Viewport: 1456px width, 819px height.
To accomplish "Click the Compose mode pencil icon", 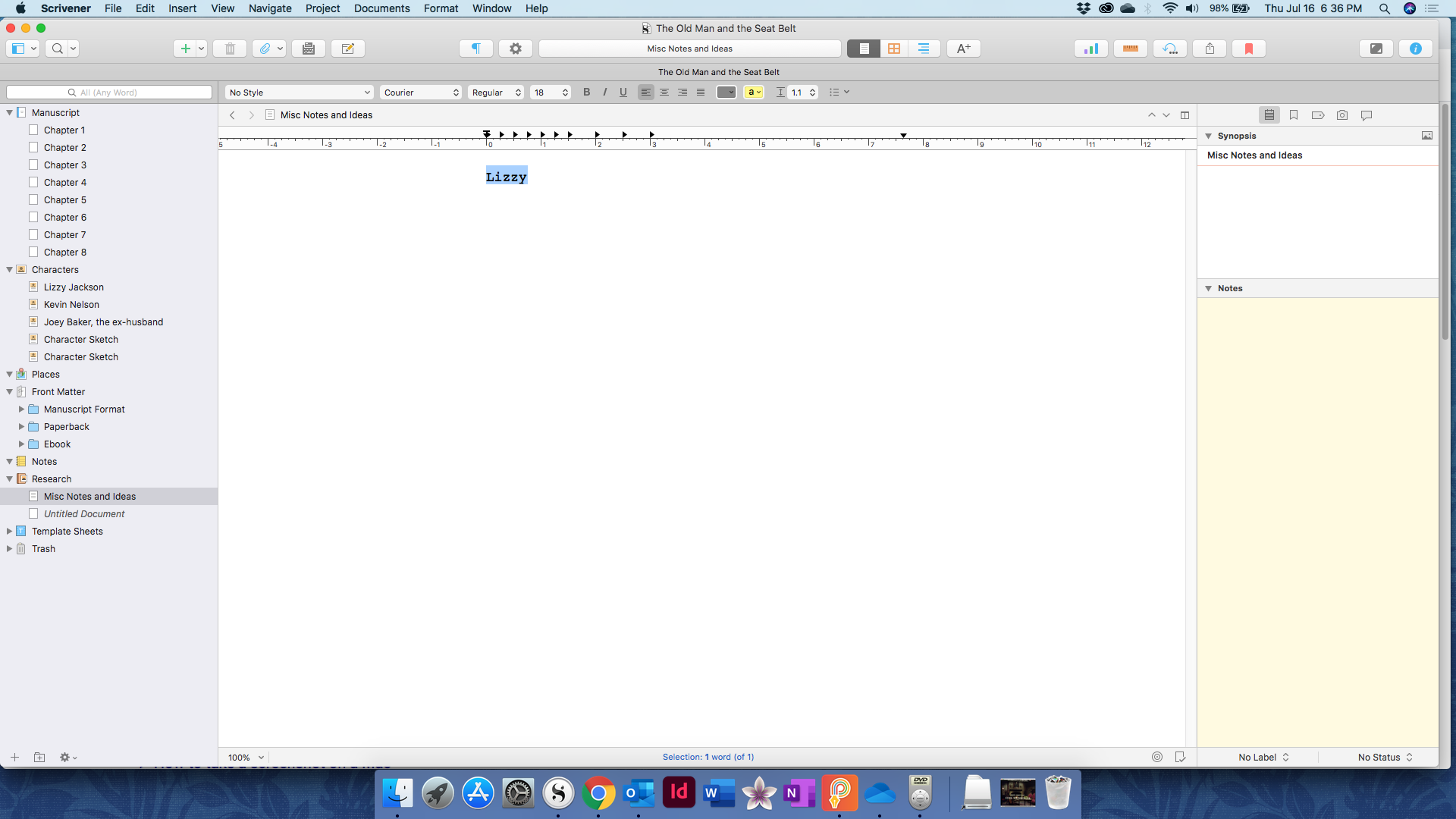I will (x=348, y=49).
